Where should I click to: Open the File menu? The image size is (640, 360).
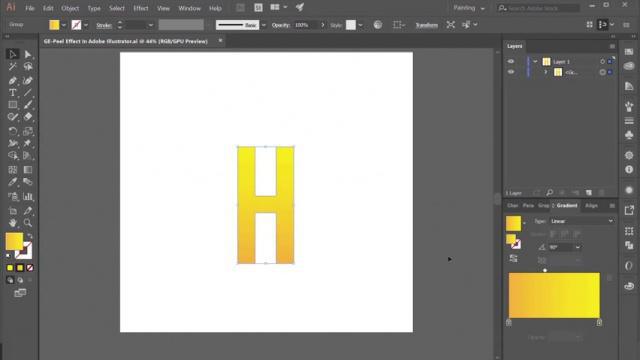click(x=30, y=8)
